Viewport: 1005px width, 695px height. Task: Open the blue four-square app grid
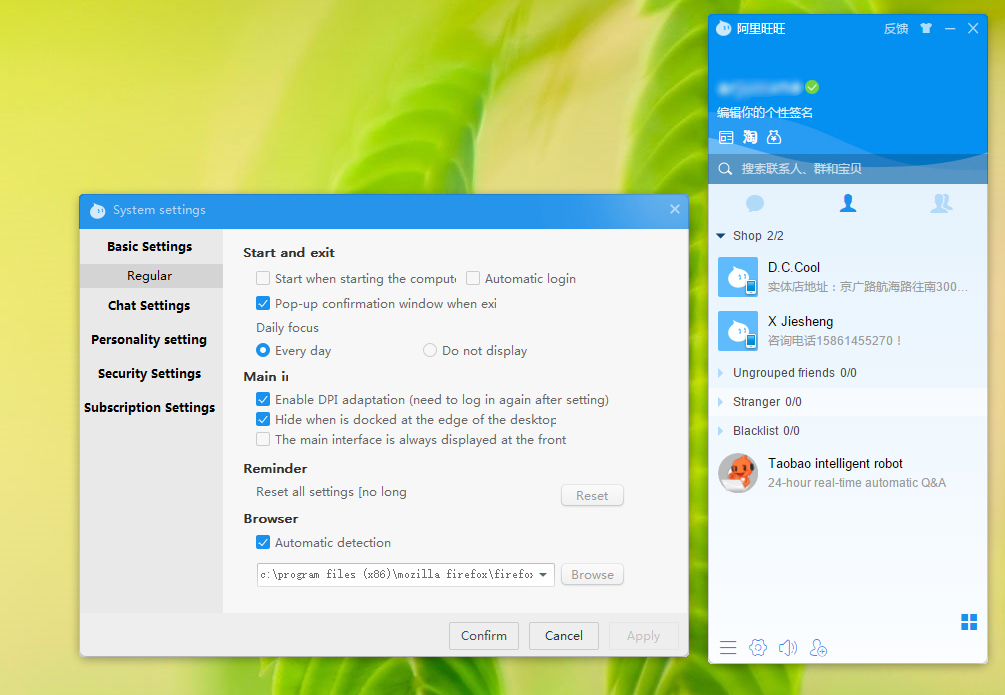click(968, 622)
